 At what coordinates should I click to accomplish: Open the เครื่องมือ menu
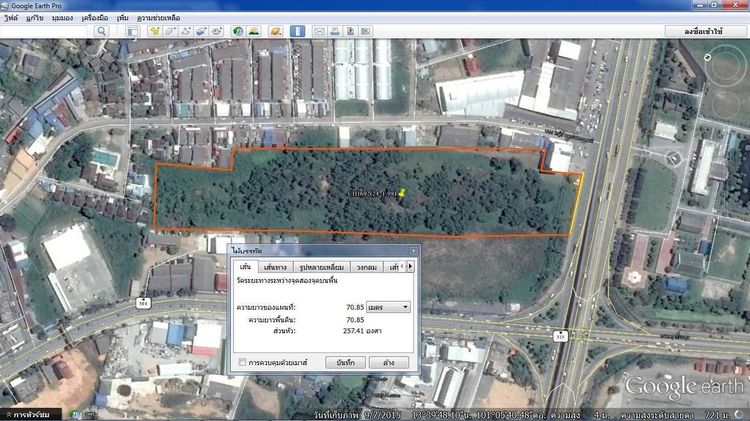pos(95,18)
